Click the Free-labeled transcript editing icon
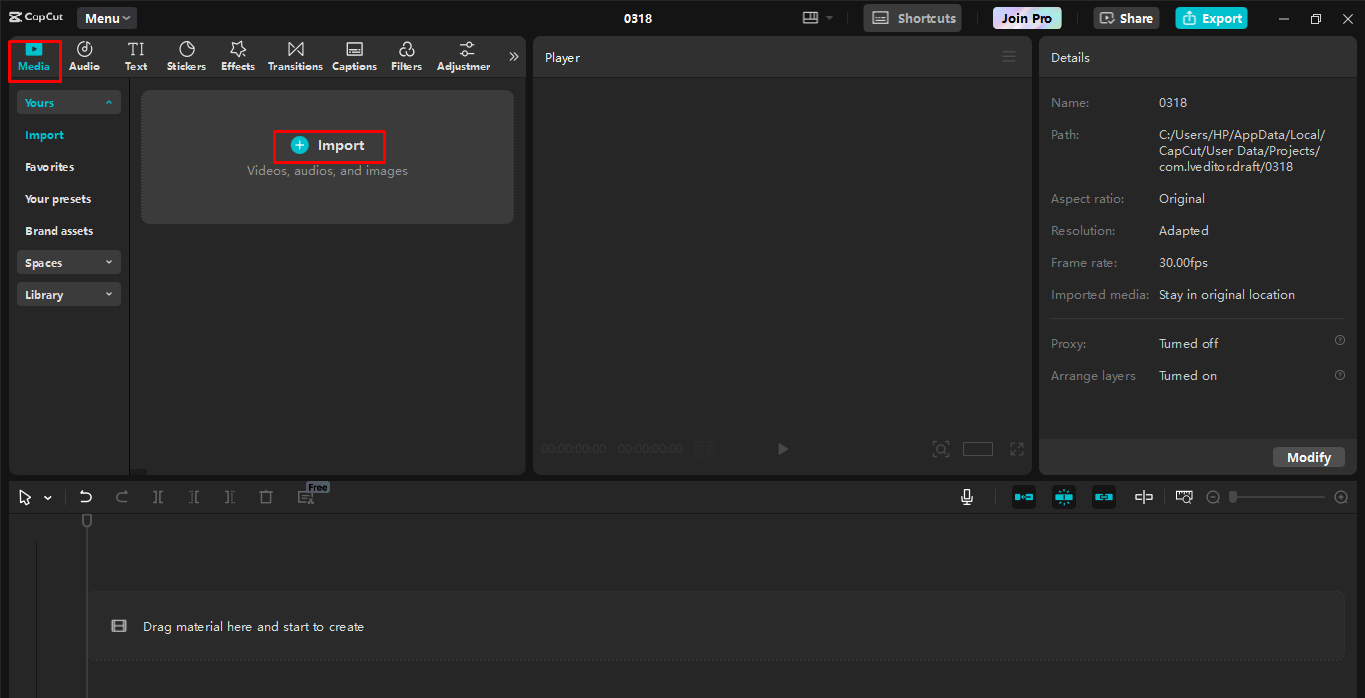Screen dimensions: 1365x698 [x=307, y=497]
